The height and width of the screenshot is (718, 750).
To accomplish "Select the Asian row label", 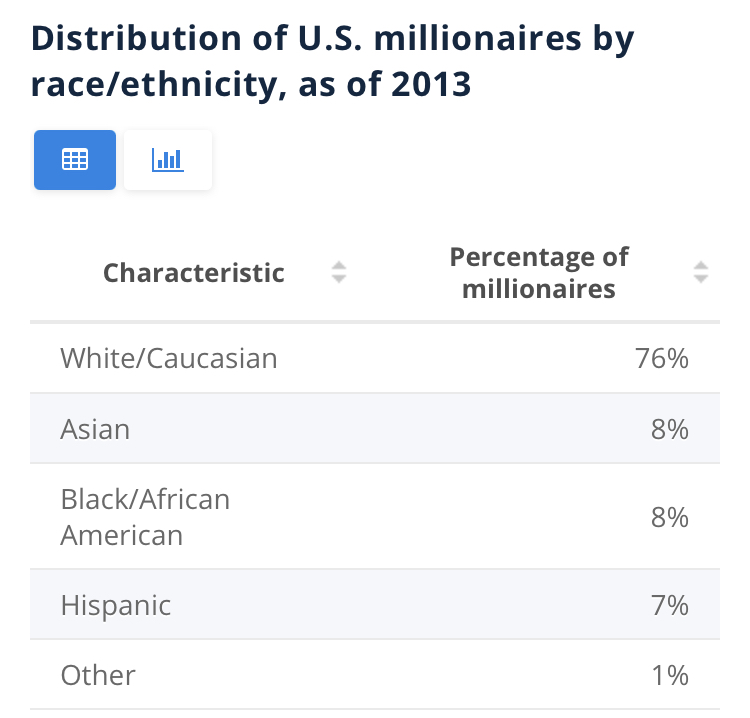I will (x=95, y=429).
